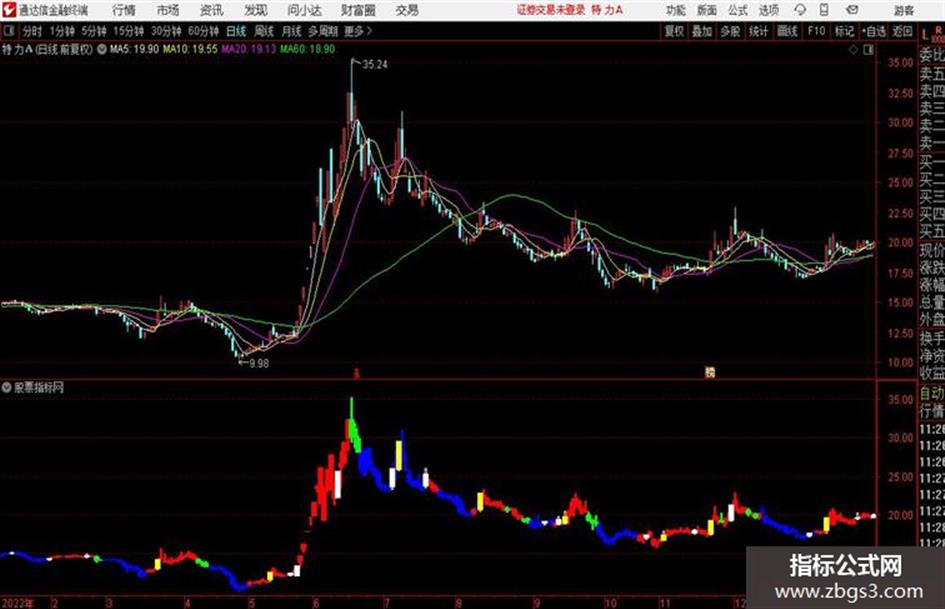Switch to 分时 chart period

(32, 31)
